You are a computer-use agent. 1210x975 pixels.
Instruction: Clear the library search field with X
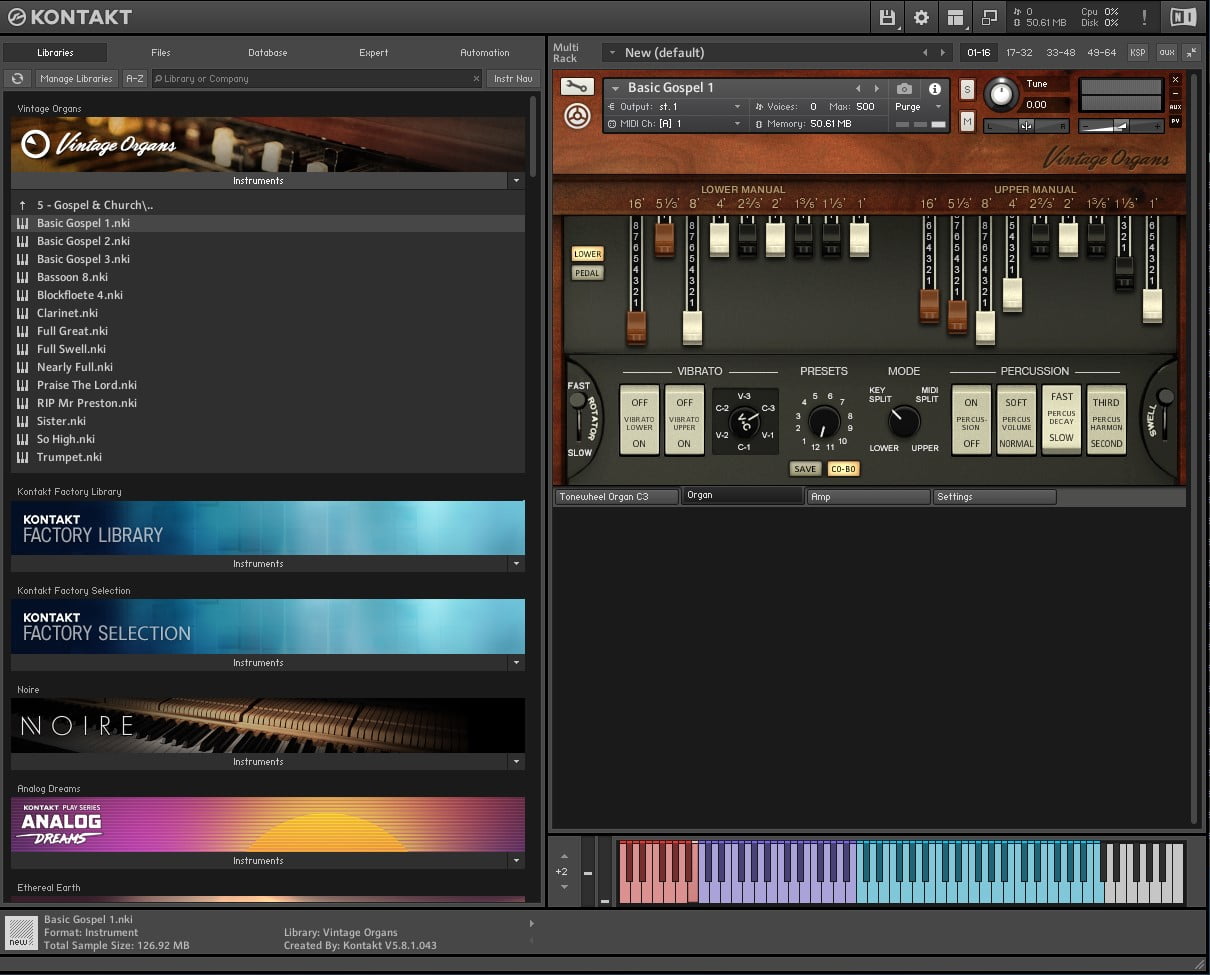[x=476, y=79]
